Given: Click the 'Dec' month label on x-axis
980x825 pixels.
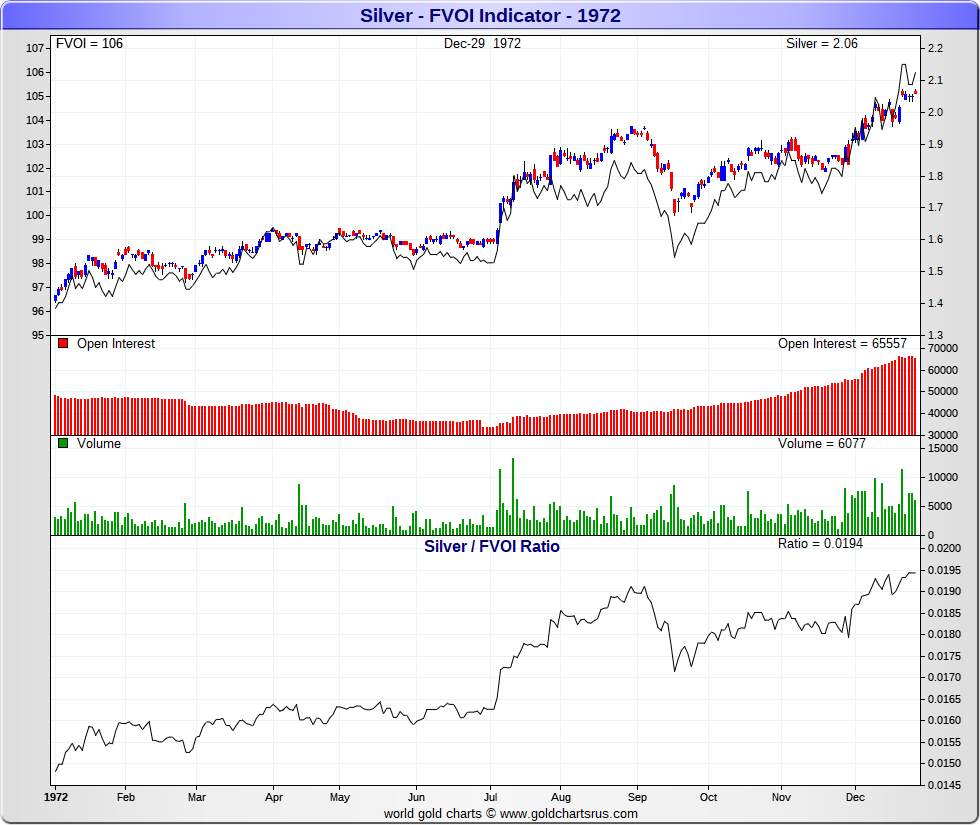Looking at the screenshot, I should (x=855, y=798).
